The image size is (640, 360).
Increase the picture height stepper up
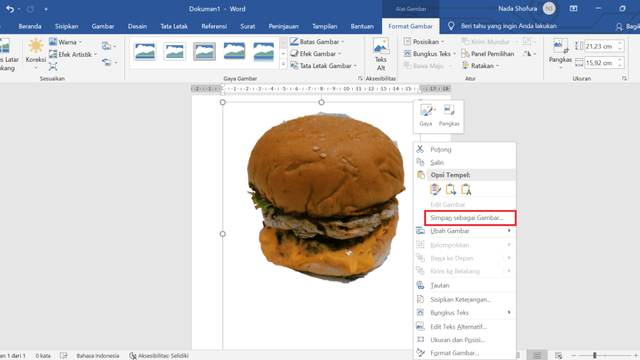(620, 43)
